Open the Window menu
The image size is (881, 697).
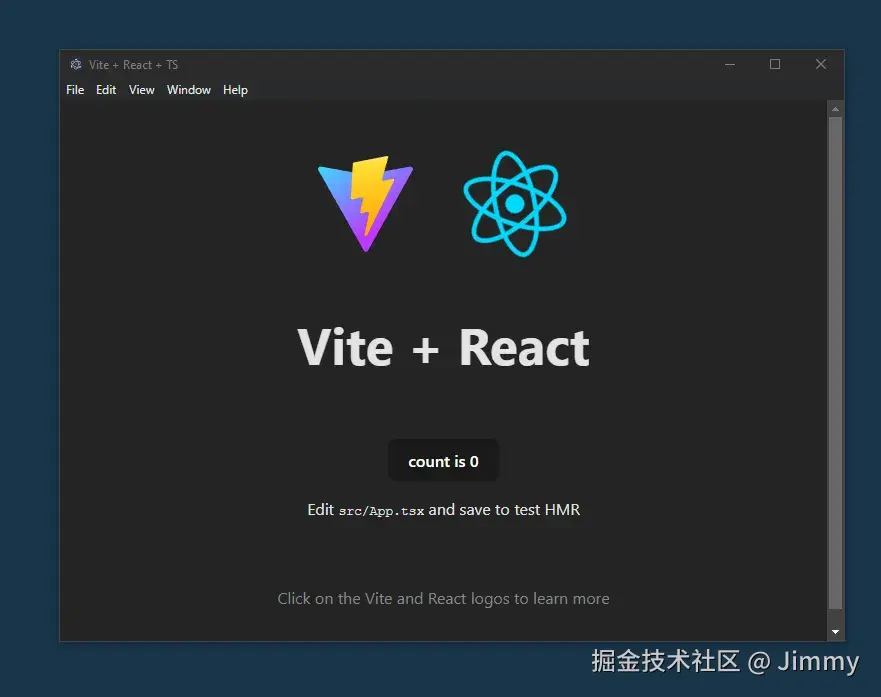click(188, 90)
